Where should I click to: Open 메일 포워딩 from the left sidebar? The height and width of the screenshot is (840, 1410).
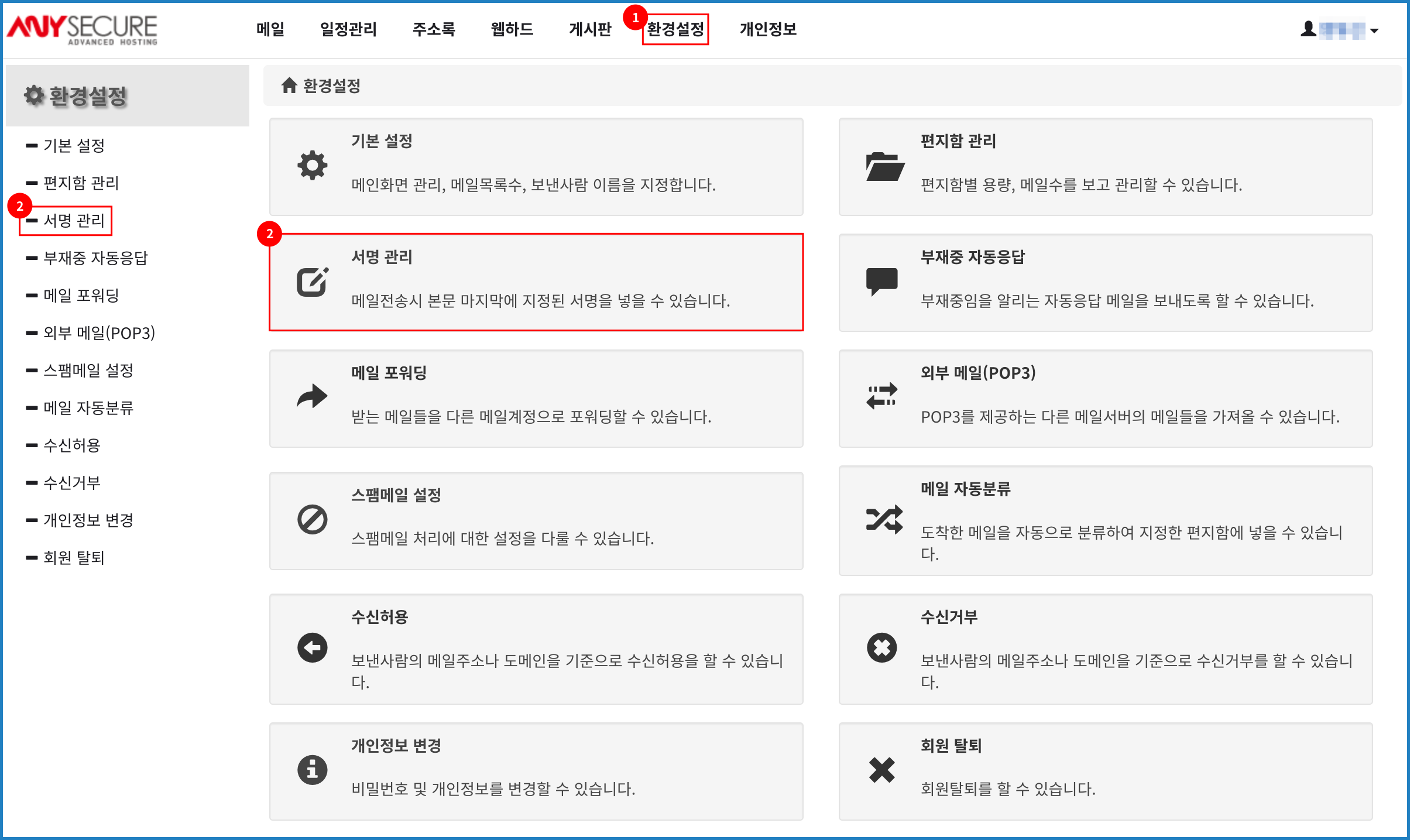click(81, 295)
